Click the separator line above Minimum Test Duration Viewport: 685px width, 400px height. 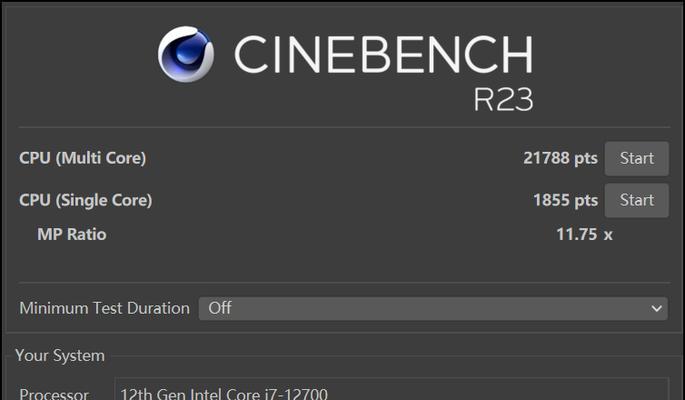pyautogui.click(x=344, y=283)
